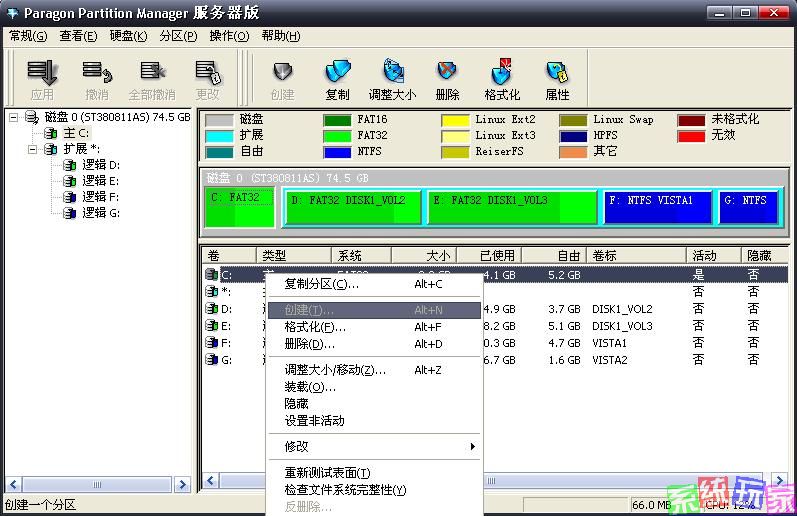The height and width of the screenshot is (516, 797).
Task: Choose 隐藏 in context menu
Action: pos(374,404)
